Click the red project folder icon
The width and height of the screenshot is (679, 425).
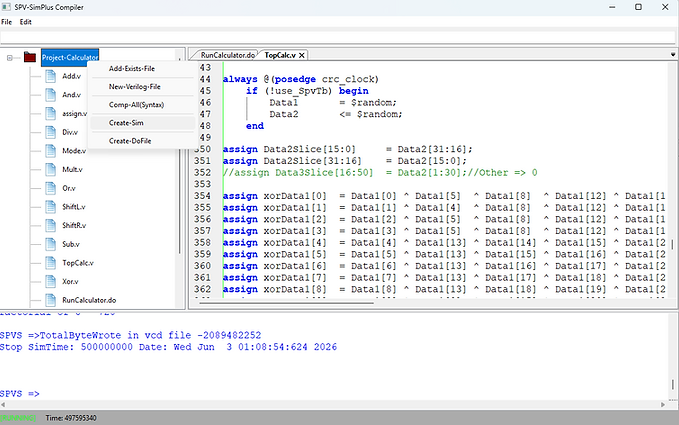click(30, 57)
